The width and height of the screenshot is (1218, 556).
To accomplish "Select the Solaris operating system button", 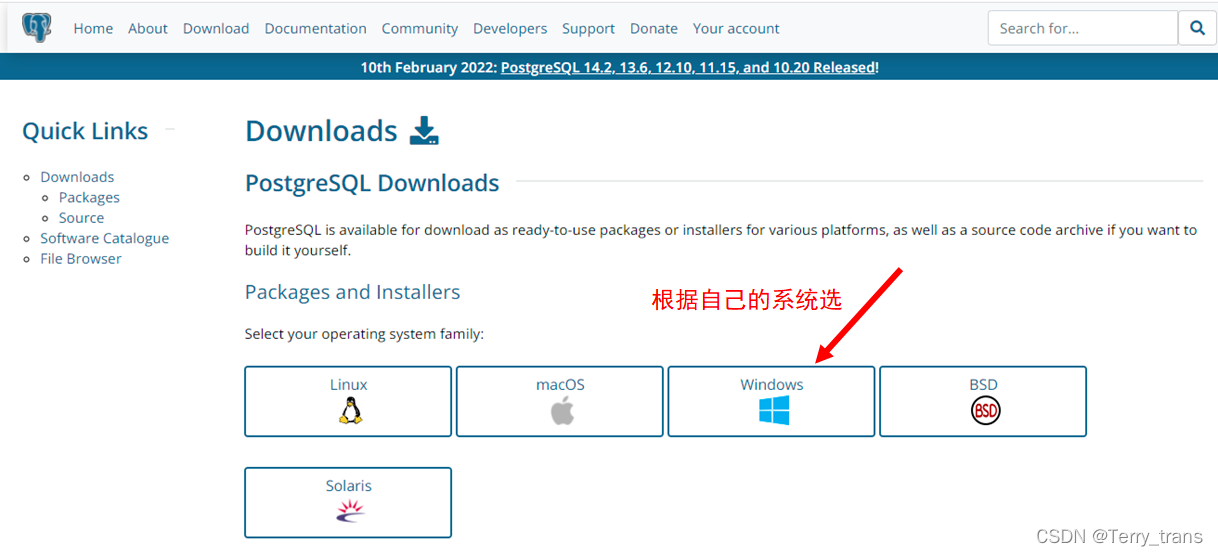I will point(348,502).
